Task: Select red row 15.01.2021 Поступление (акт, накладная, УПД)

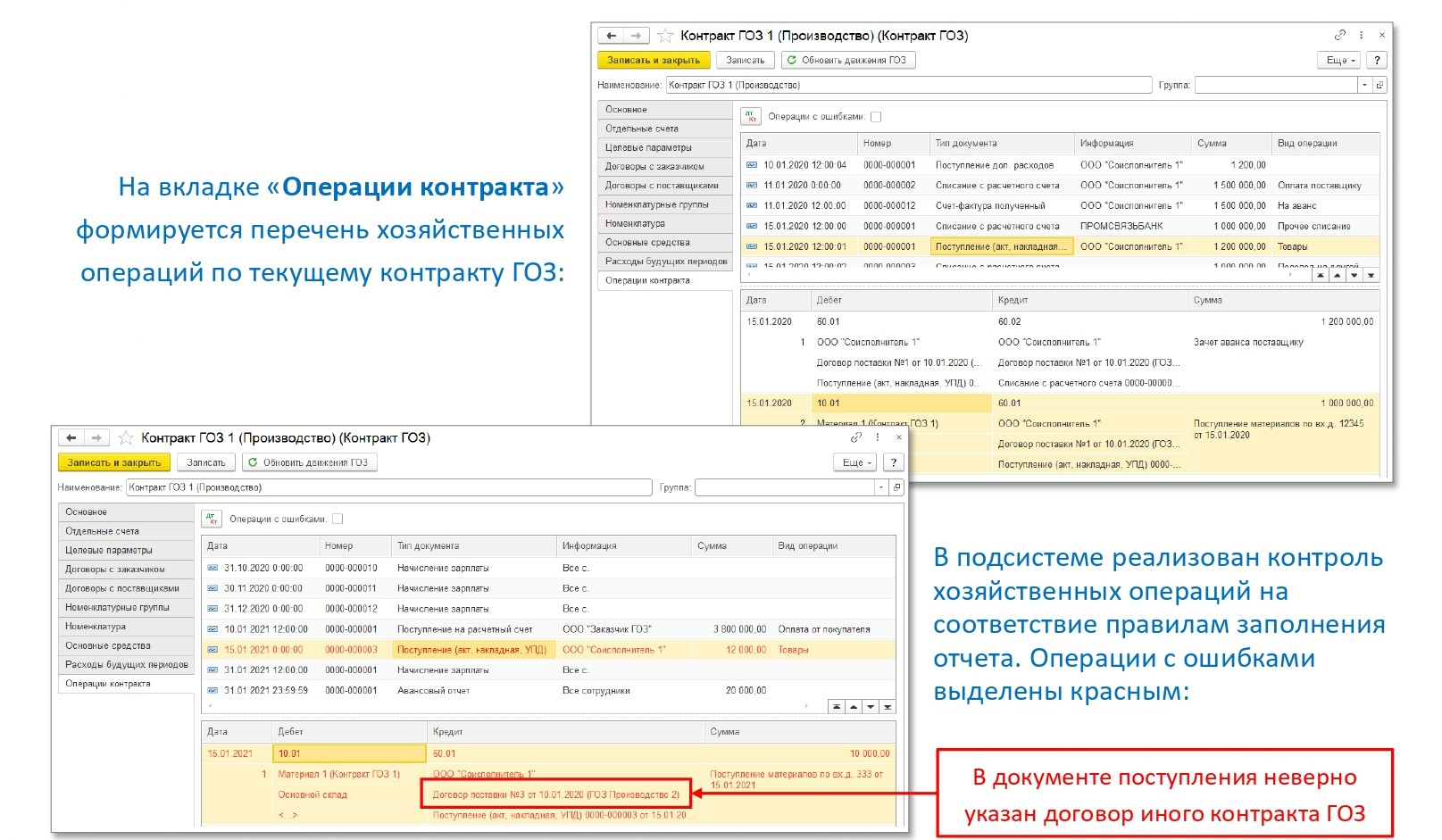Action: point(548,650)
